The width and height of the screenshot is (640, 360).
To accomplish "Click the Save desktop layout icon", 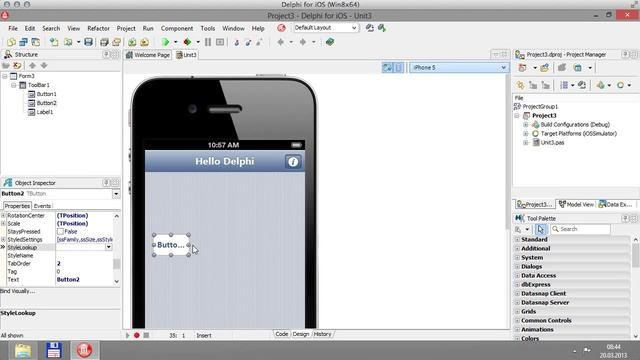I will tap(369, 28).
